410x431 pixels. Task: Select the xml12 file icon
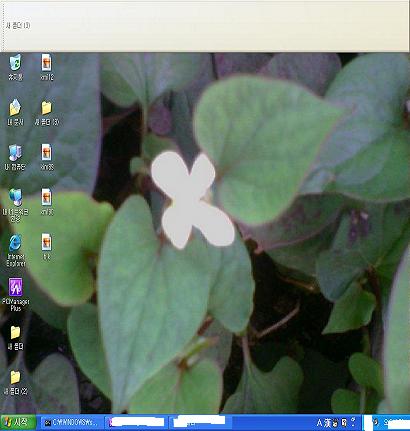point(47,67)
